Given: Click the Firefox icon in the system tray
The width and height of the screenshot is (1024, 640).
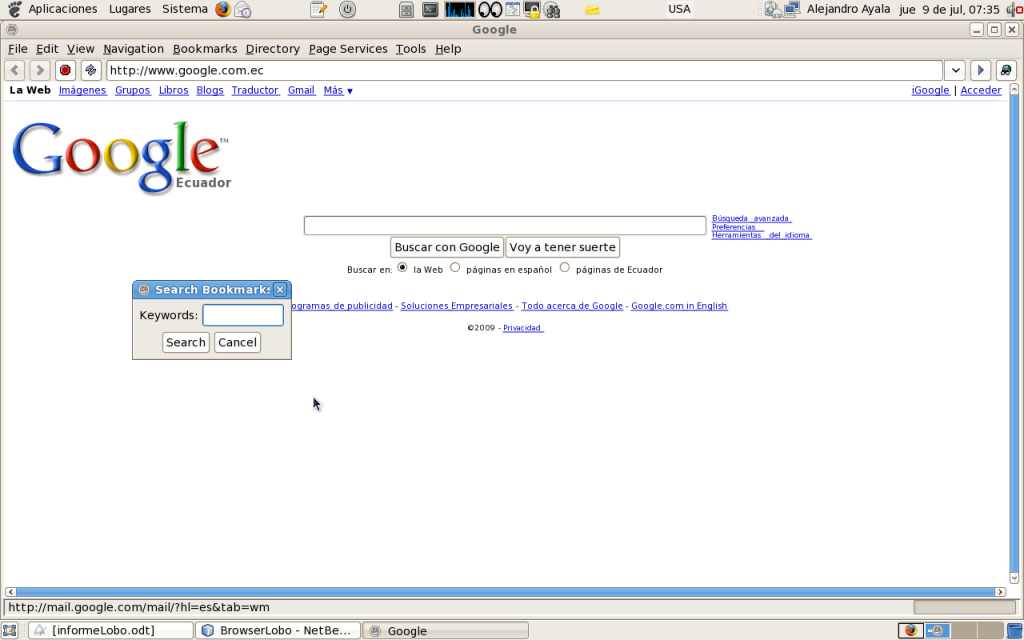Looking at the screenshot, I should [x=910, y=630].
